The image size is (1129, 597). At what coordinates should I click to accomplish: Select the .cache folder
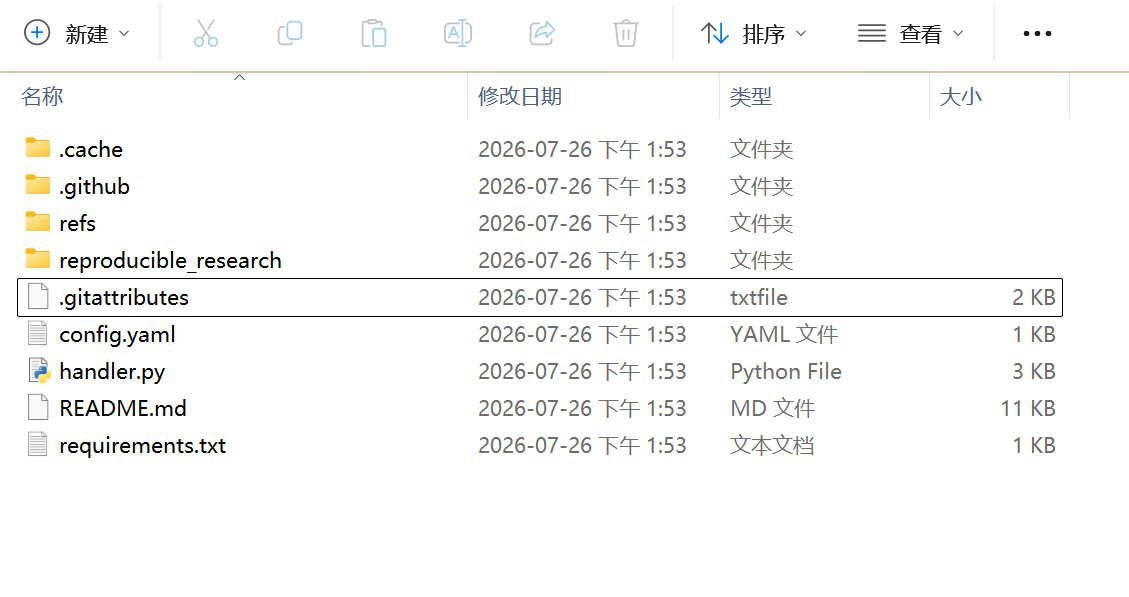540,149
